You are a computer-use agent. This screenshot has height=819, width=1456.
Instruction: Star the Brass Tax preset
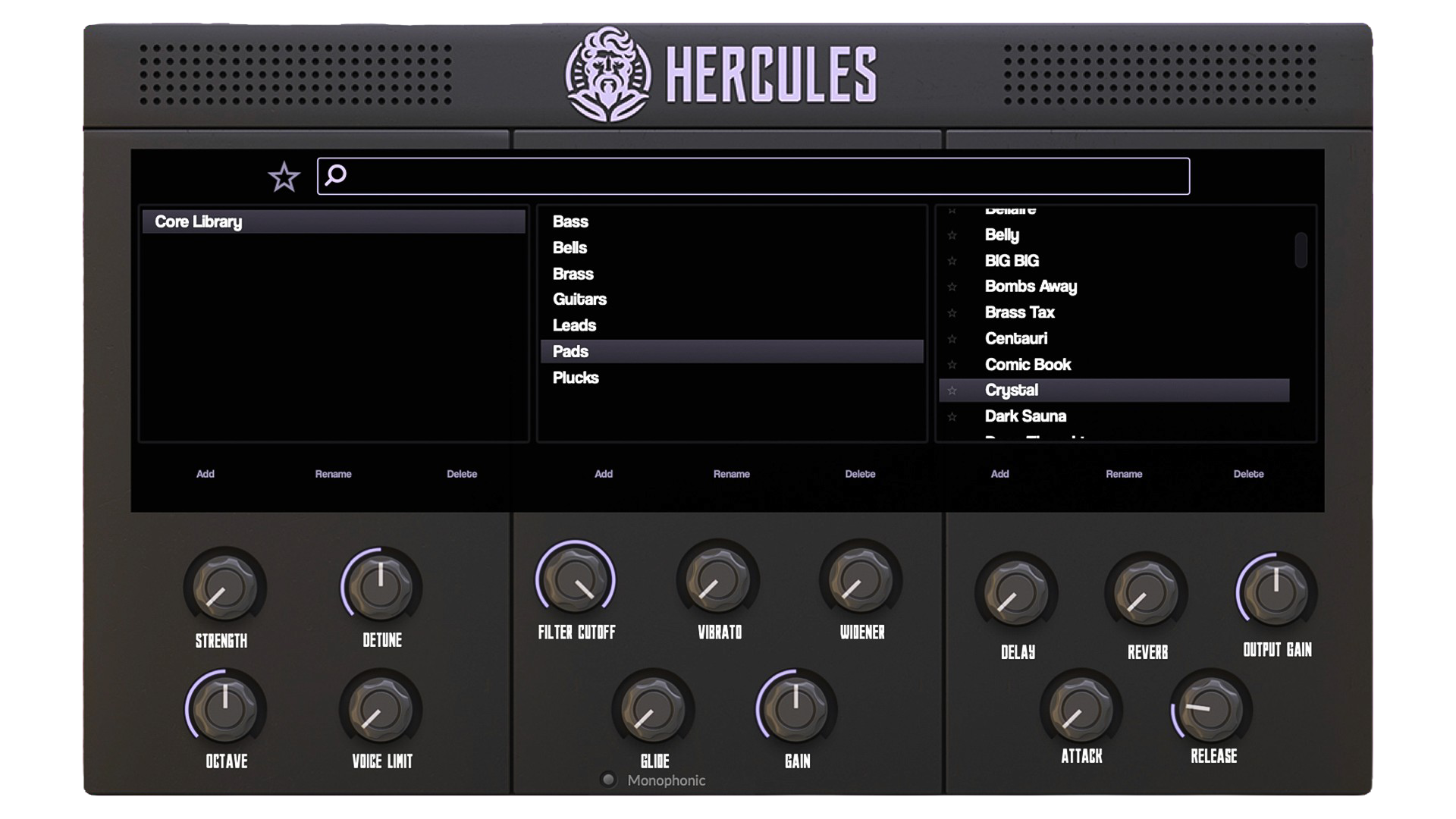point(952,312)
